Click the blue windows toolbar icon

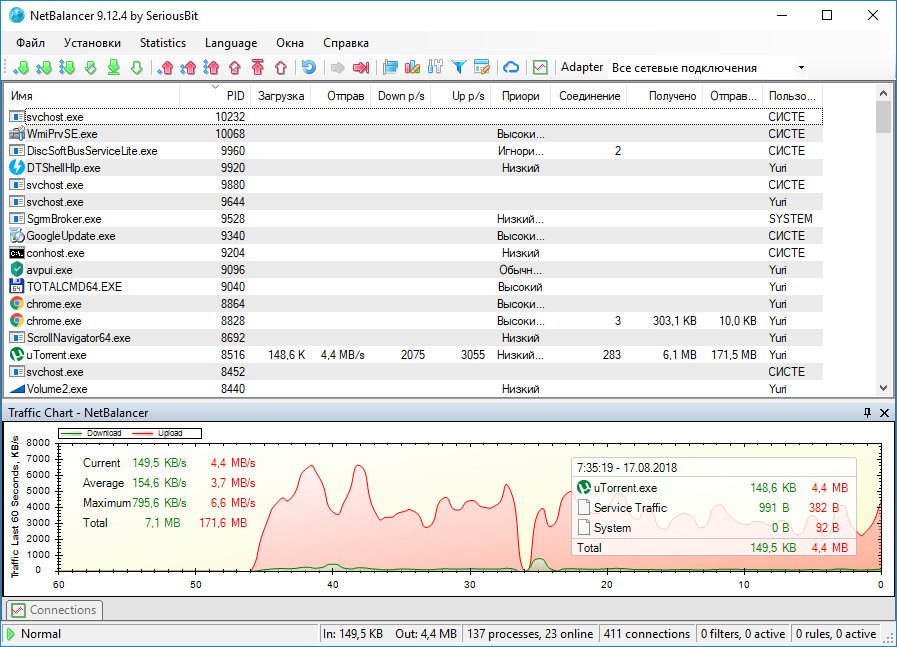tap(390, 68)
